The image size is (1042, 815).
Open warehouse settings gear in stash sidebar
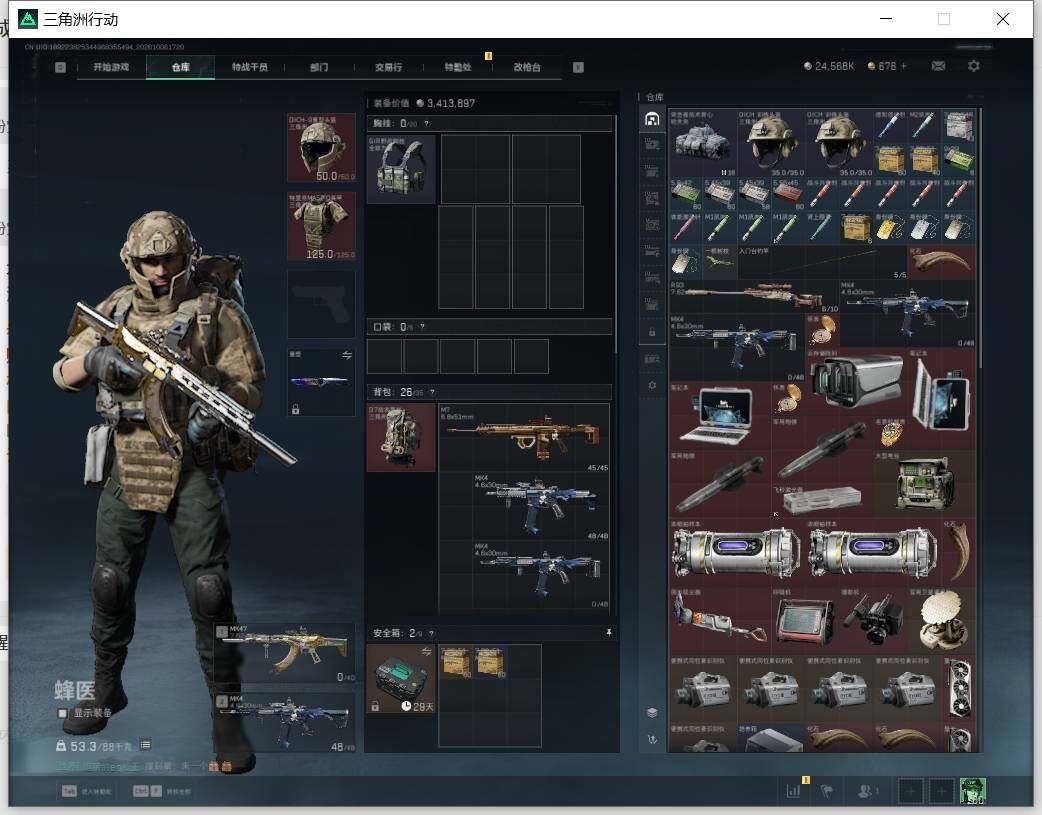pyautogui.click(x=652, y=386)
